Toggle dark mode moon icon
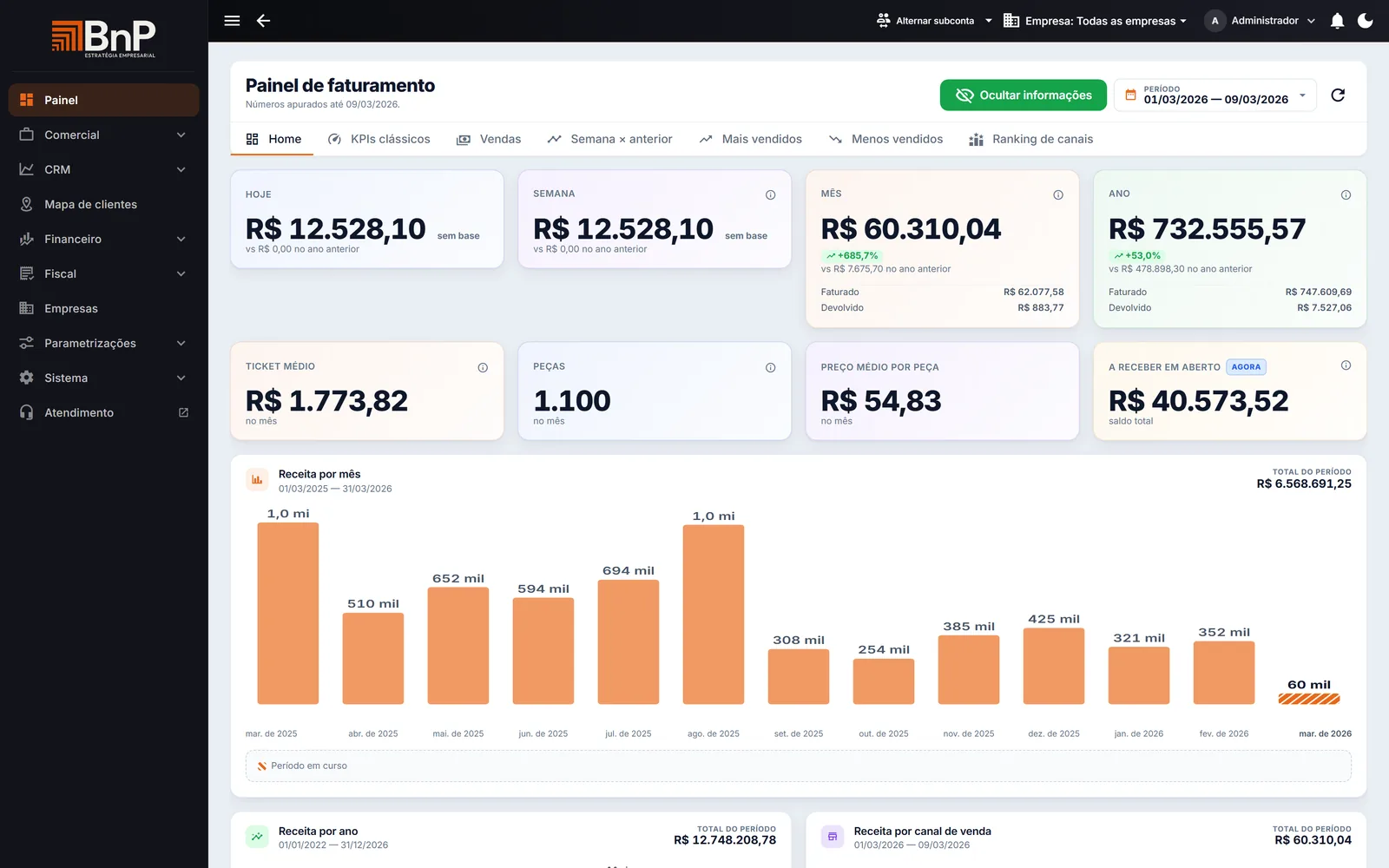 pyautogui.click(x=1366, y=21)
